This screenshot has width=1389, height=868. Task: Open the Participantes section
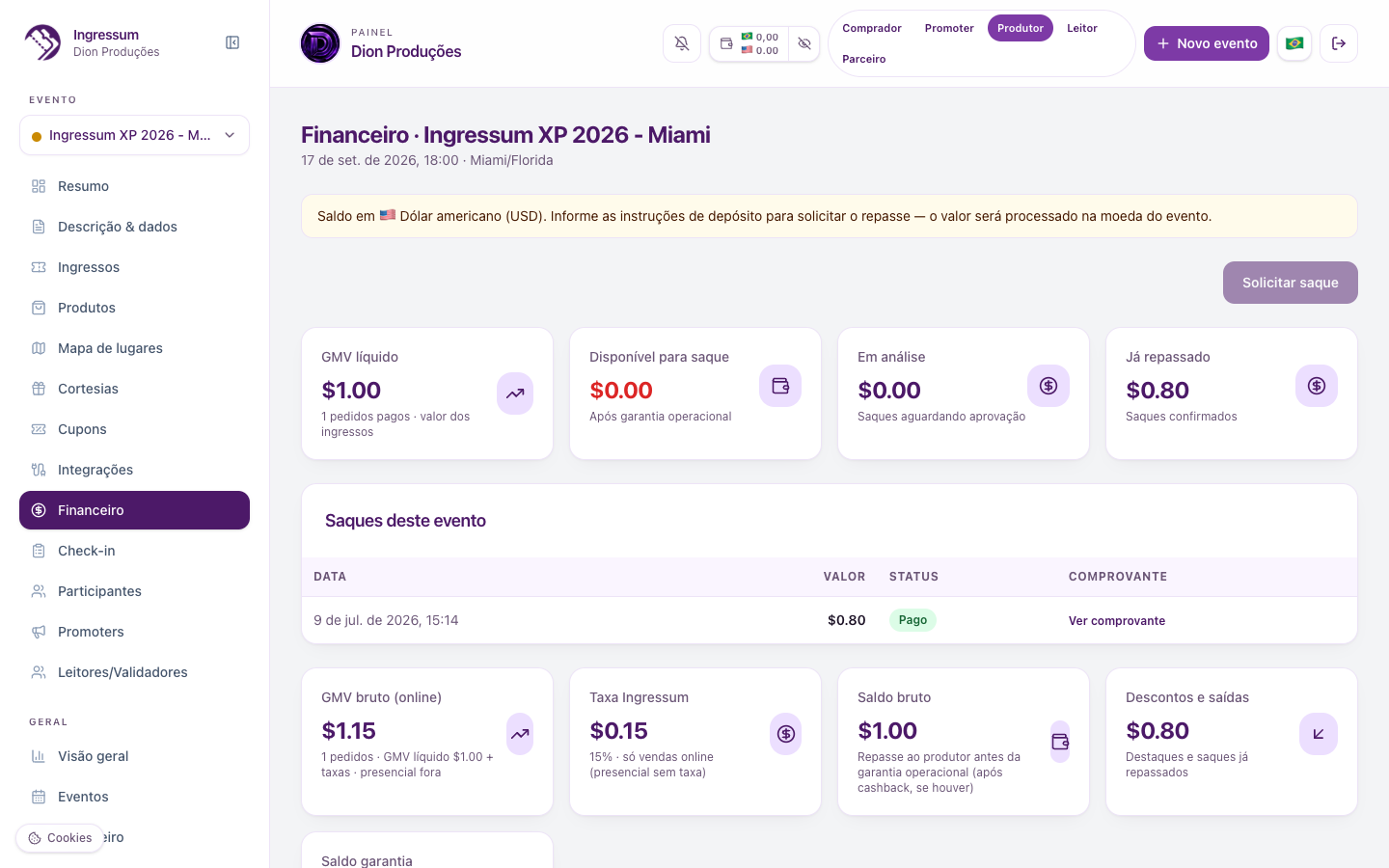point(134,591)
